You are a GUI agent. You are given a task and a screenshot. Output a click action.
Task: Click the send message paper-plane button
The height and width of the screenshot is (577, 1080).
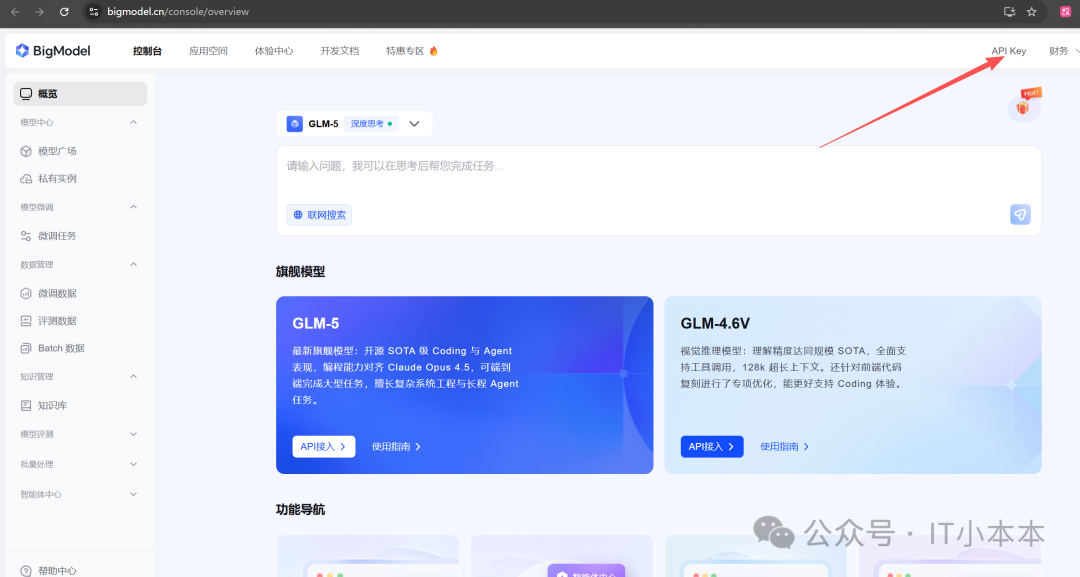(1020, 215)
